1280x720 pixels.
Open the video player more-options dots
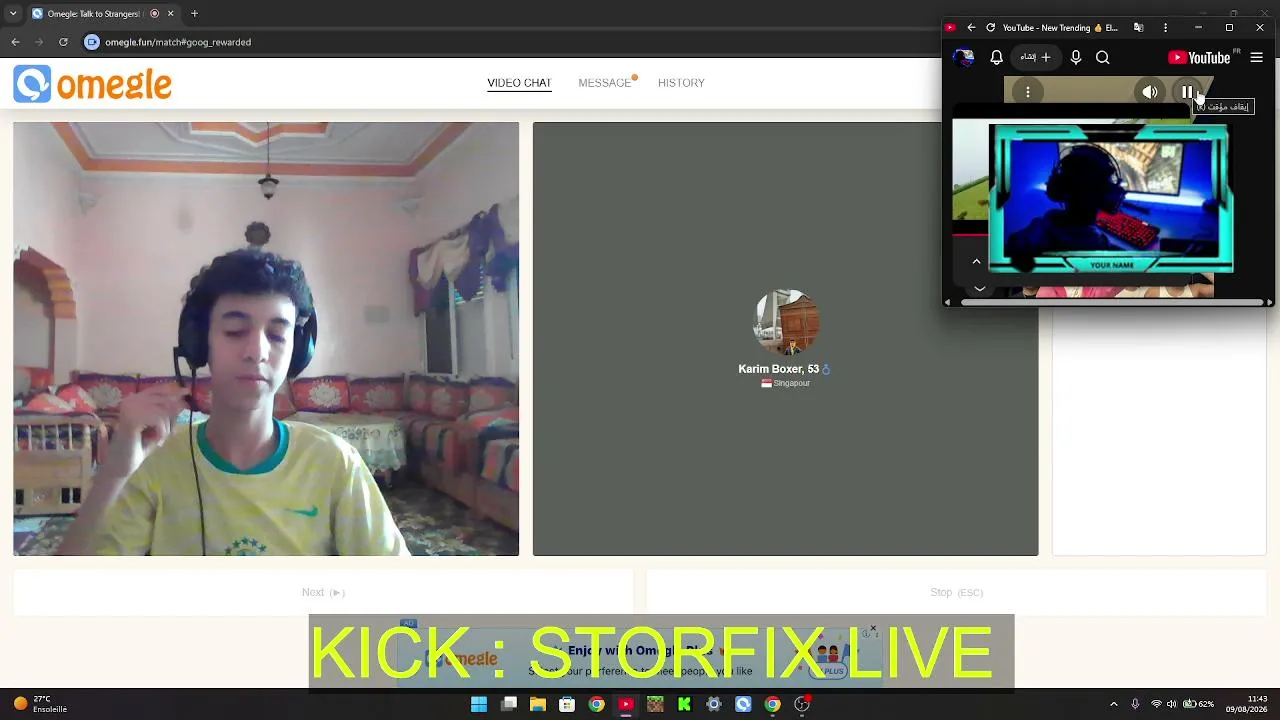click(x=1028, y=93)
